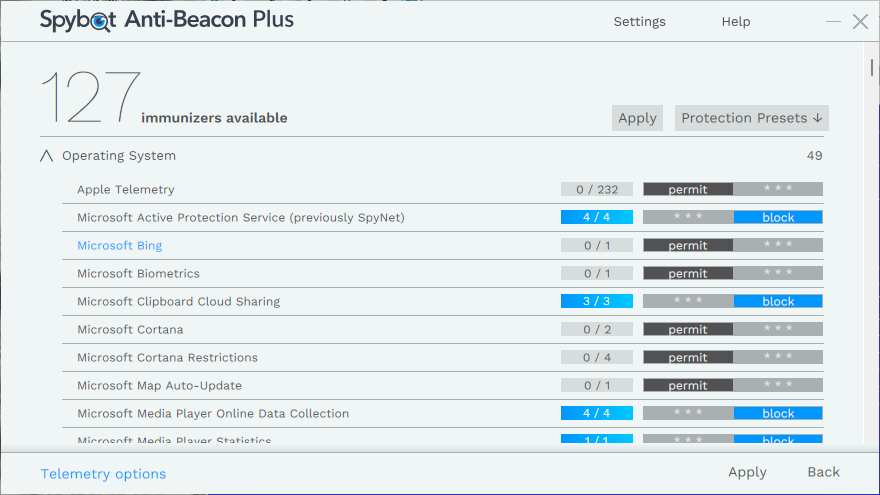
Task: Click the 3 / 3 Clipboard Cloud Sharing counter
Action: click(x=597, y=301)
